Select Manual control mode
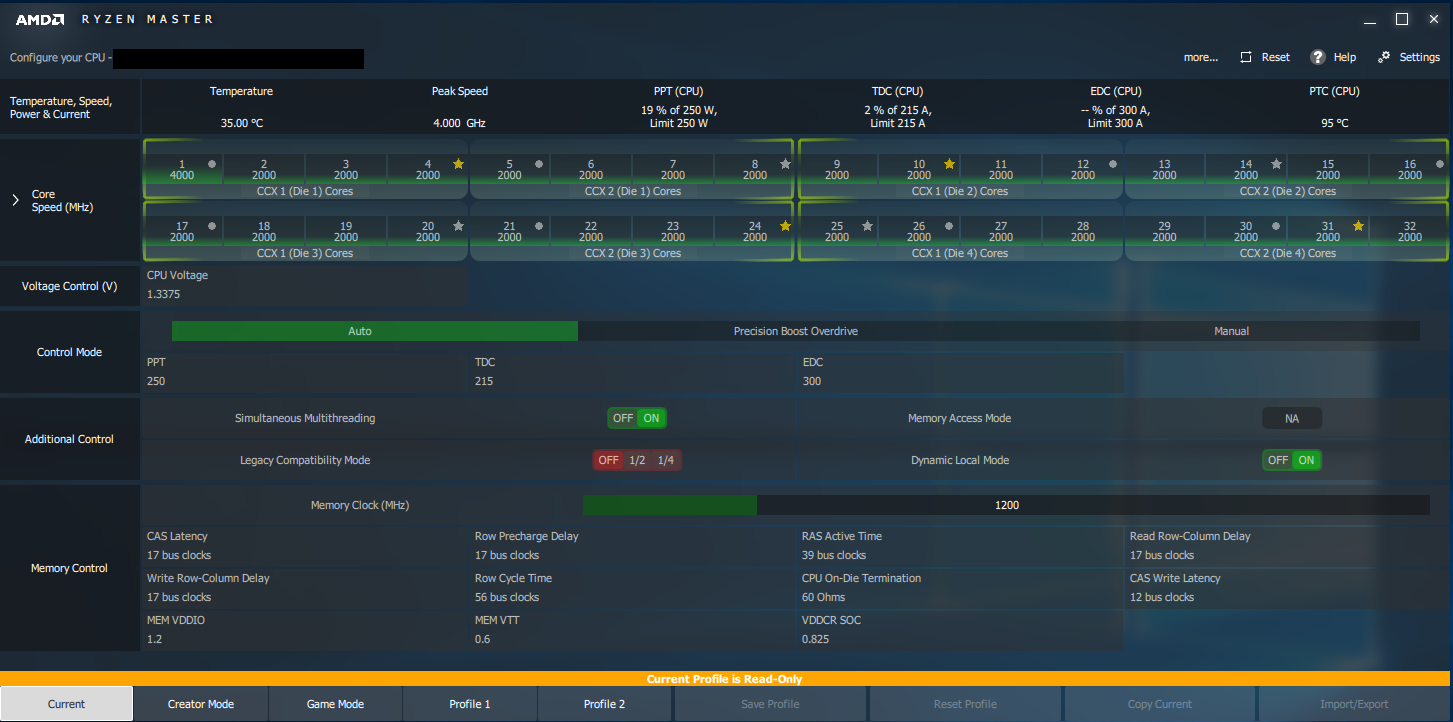Screen dimensions: 1453x722 (x=1232, y=331)
